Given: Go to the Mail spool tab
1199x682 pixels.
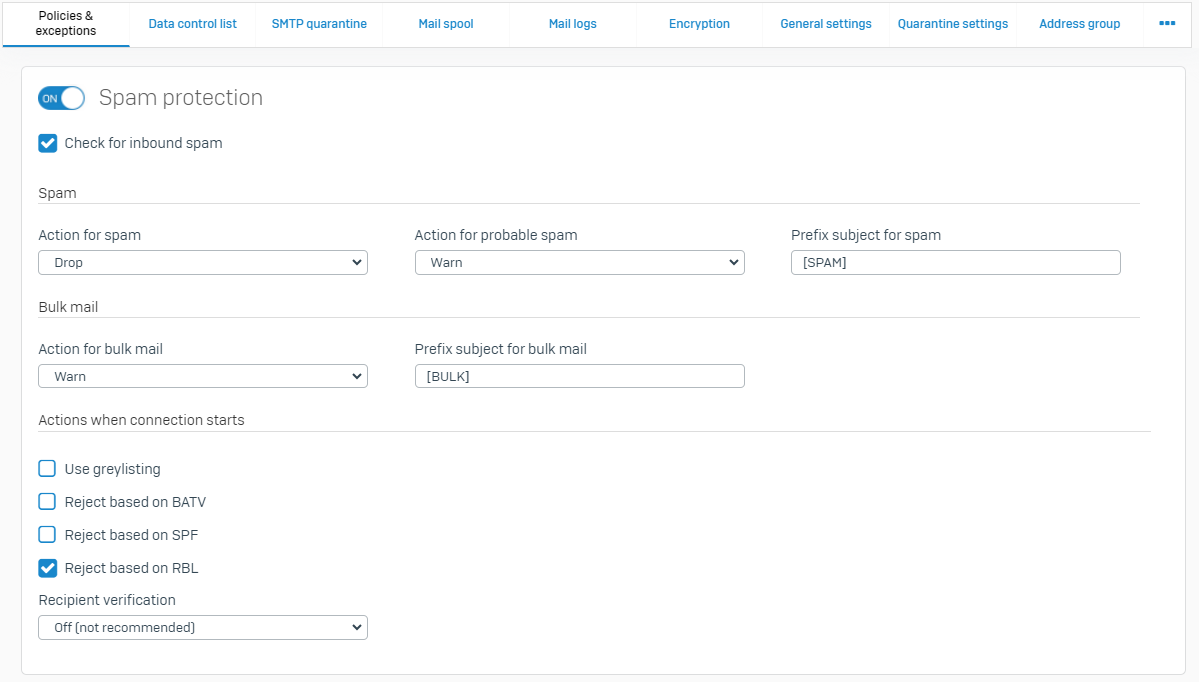Looking at the screenshot, I should 446,24.
